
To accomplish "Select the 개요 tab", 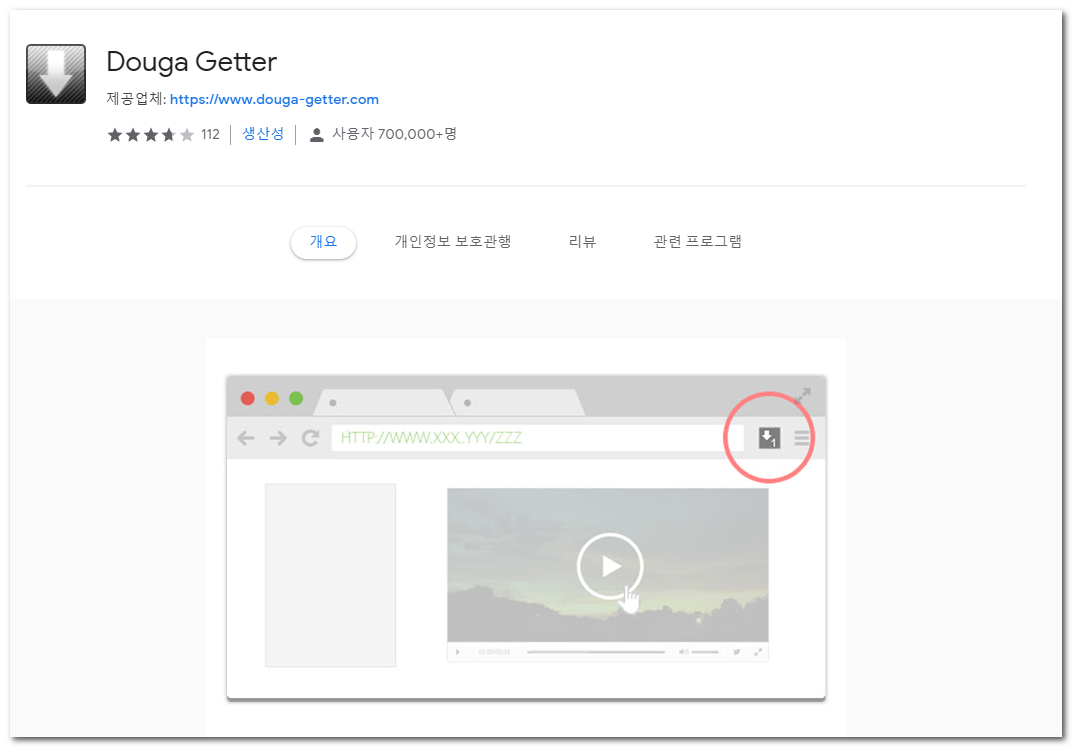I will click(323, 242).
